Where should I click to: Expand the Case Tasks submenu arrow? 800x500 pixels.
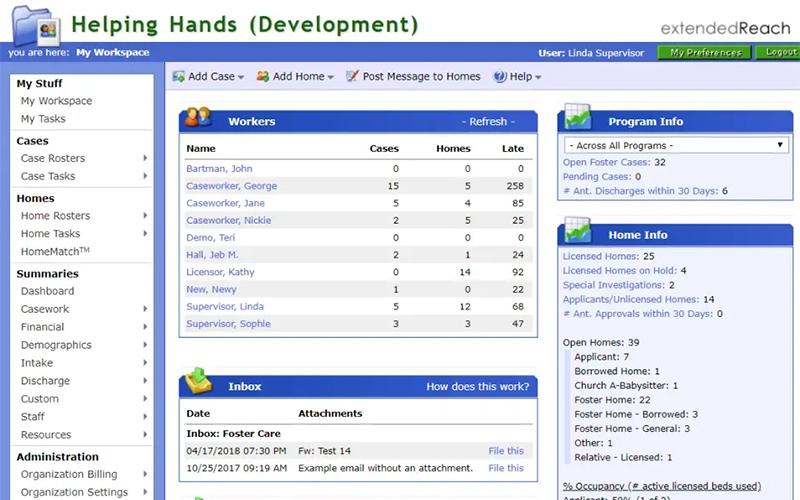(x=145, y=176)
